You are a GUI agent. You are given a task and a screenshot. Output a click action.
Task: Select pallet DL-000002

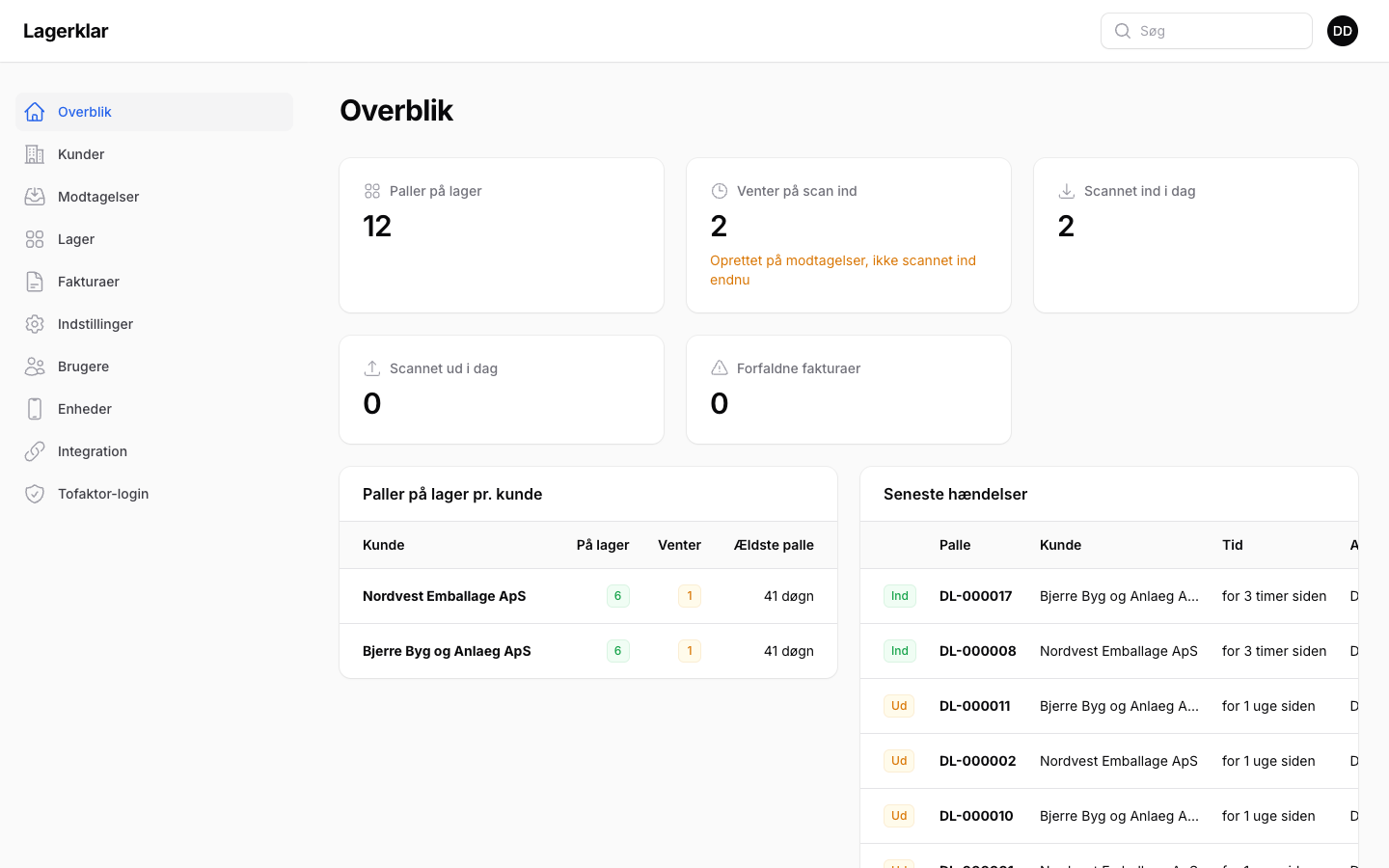(x=978, y=761)
